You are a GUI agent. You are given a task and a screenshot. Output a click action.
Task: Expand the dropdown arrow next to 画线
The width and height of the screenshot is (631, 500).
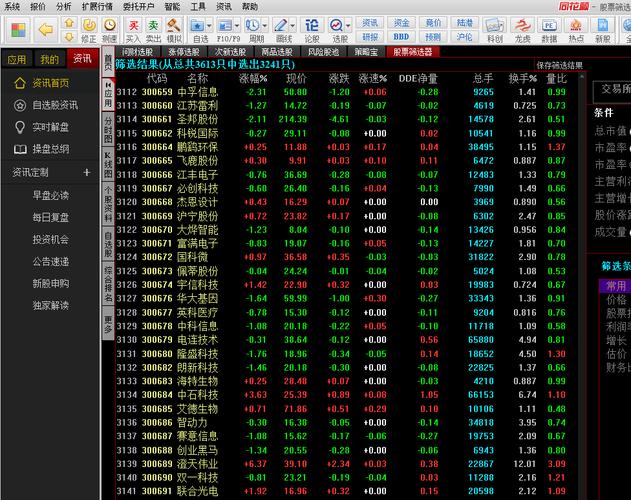(x=292, y=26)
